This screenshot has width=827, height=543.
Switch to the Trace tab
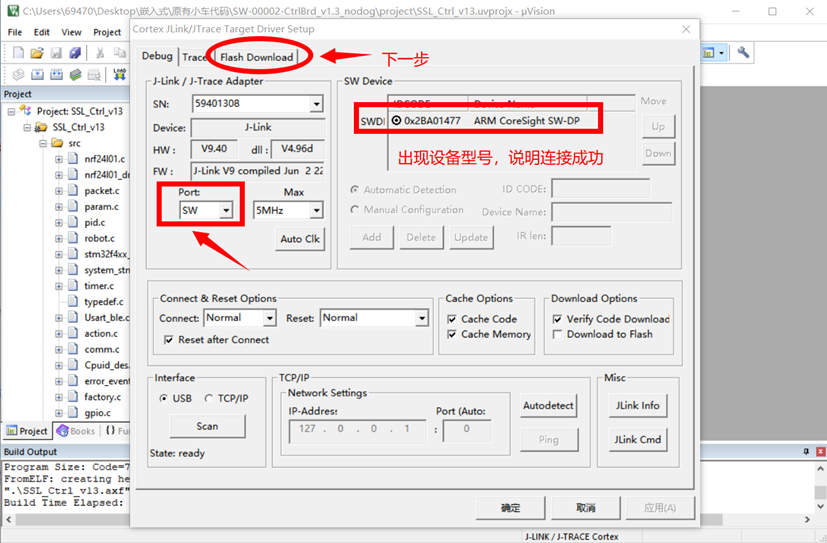(195, 57)
